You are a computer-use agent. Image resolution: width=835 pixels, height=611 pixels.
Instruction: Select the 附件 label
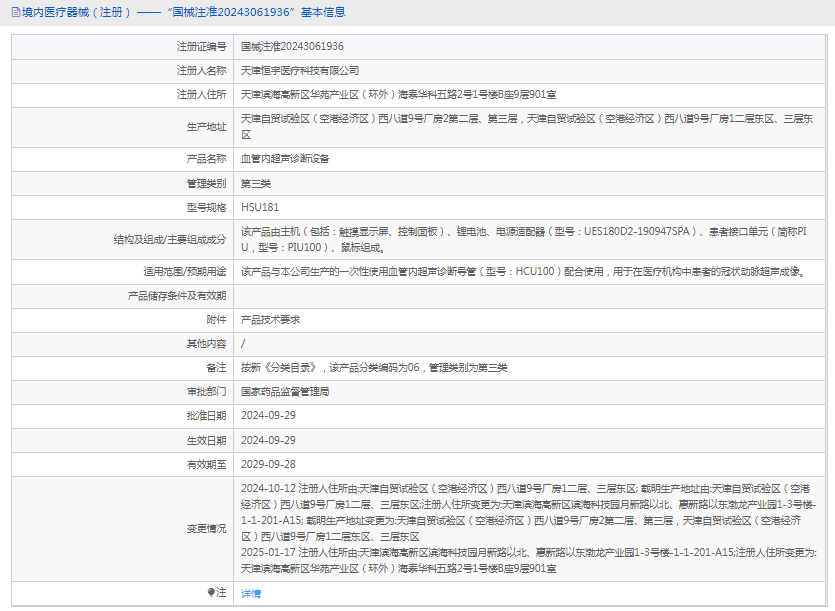(x=216, y=320)
